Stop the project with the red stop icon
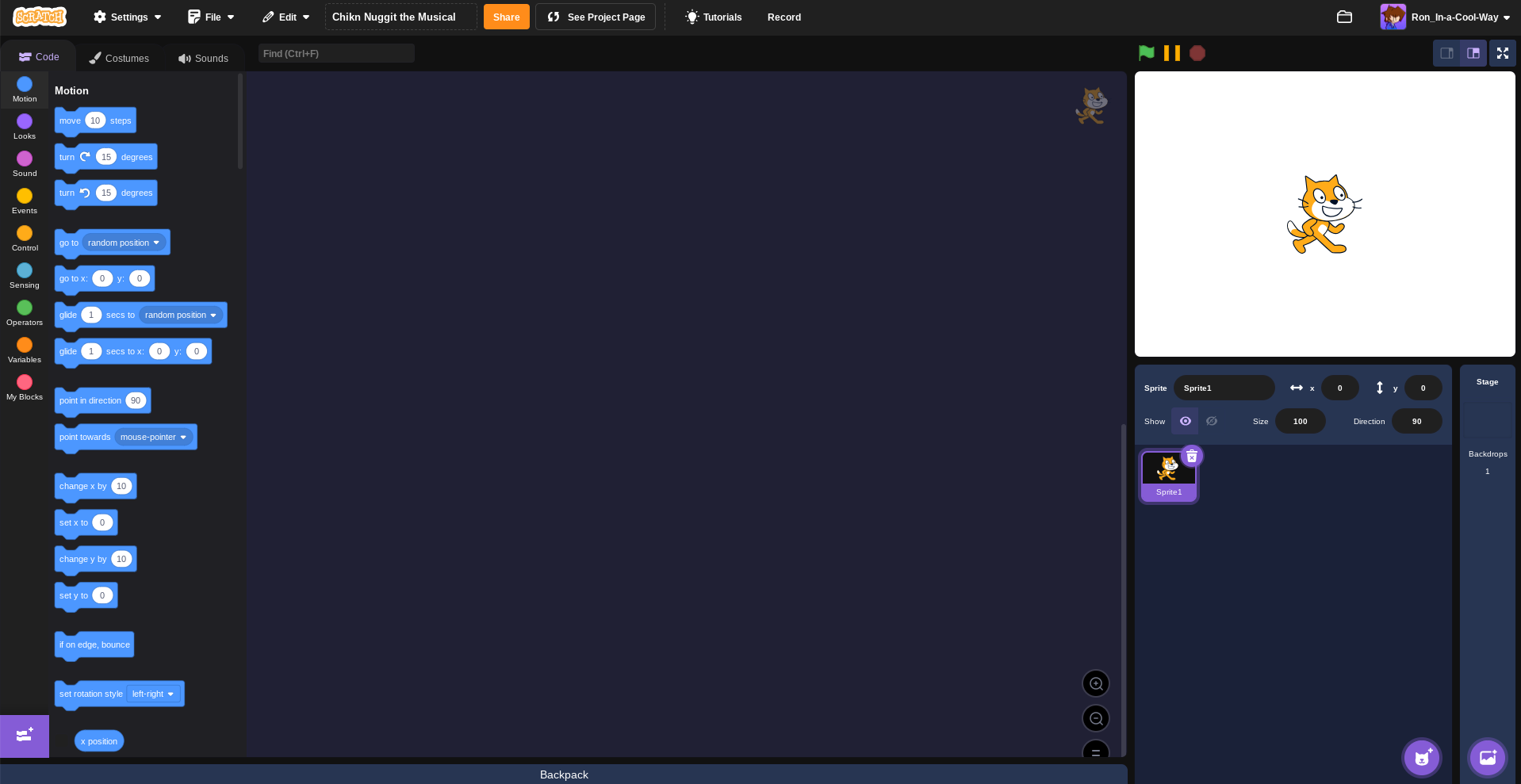Screen dimensions: 1521x784 (1197, 53)
